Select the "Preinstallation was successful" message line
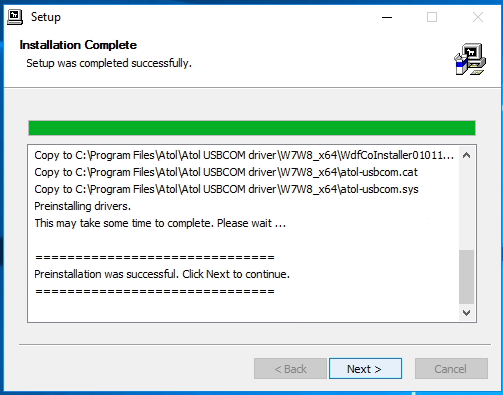 pos(162,274)
